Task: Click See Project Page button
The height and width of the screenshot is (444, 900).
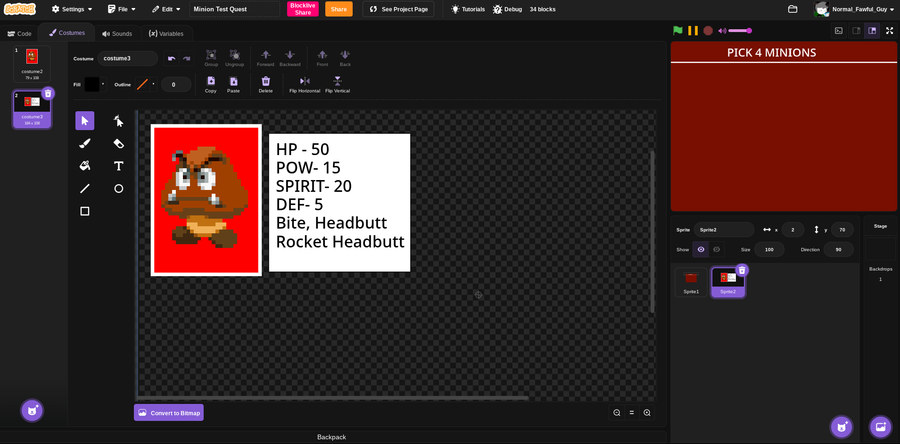Action: pyautogui.click(x=398, y=9)
